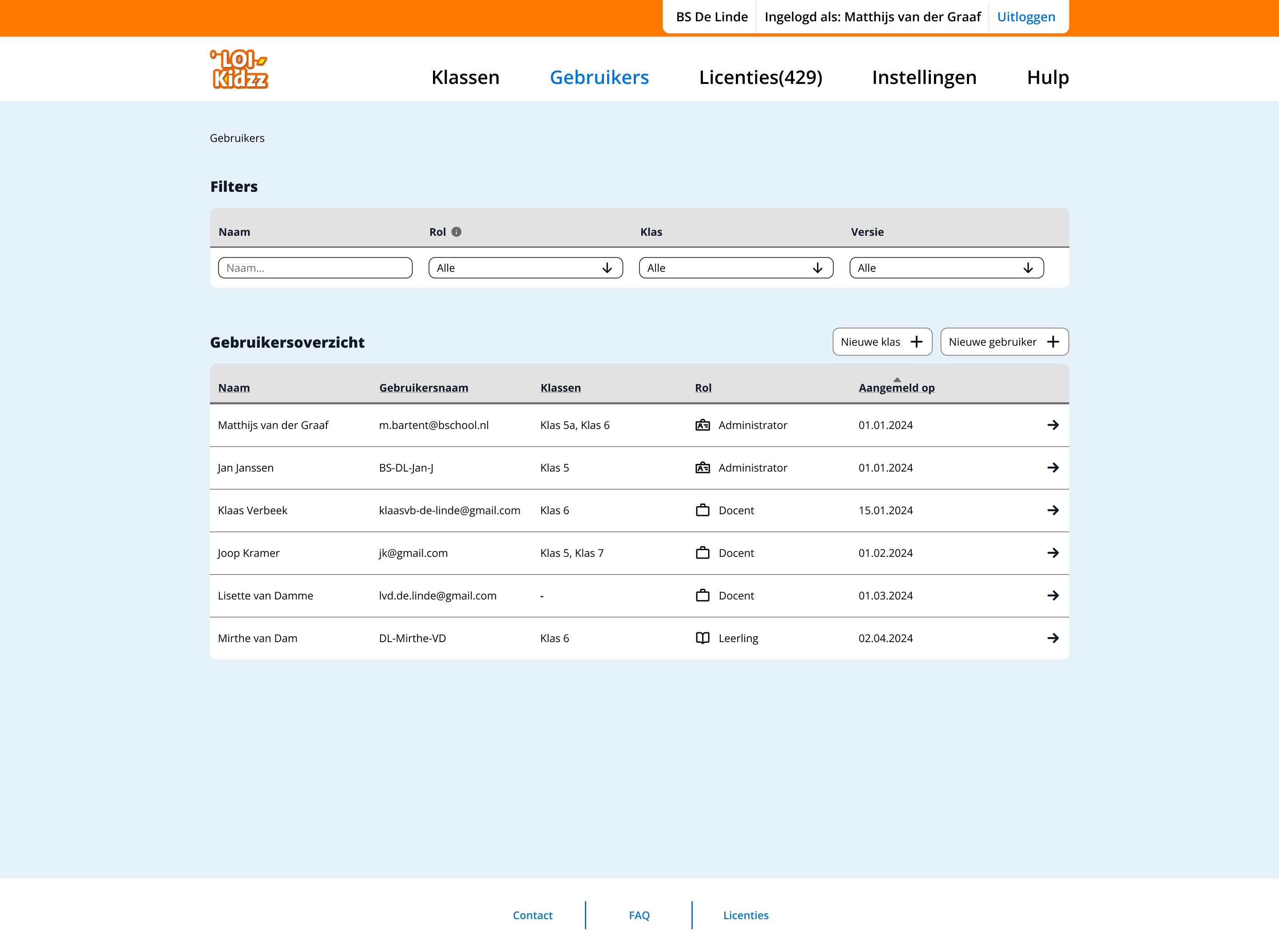Click lvd.de.linde@gmail.com username
The width and height of the screenshot is (1279, 952).
(x=437, y=595)
